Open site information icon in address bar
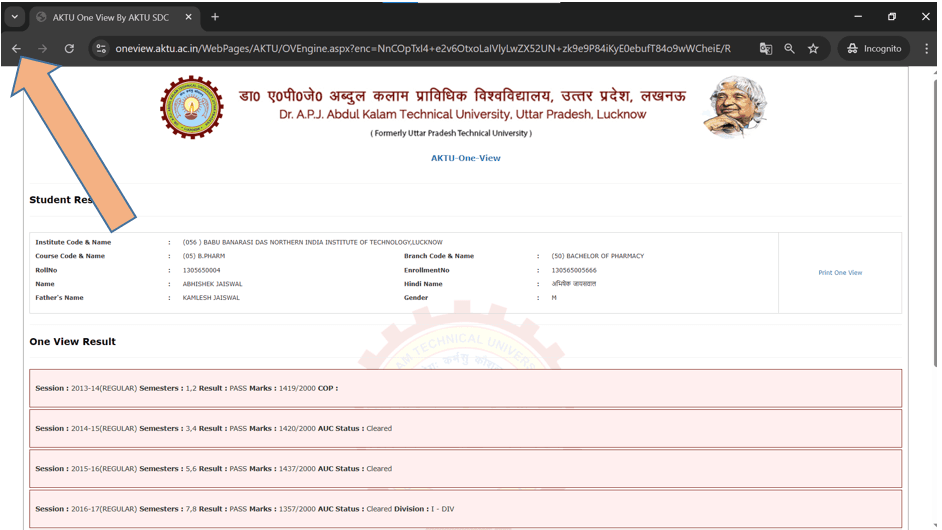 [x=101, y=49]
